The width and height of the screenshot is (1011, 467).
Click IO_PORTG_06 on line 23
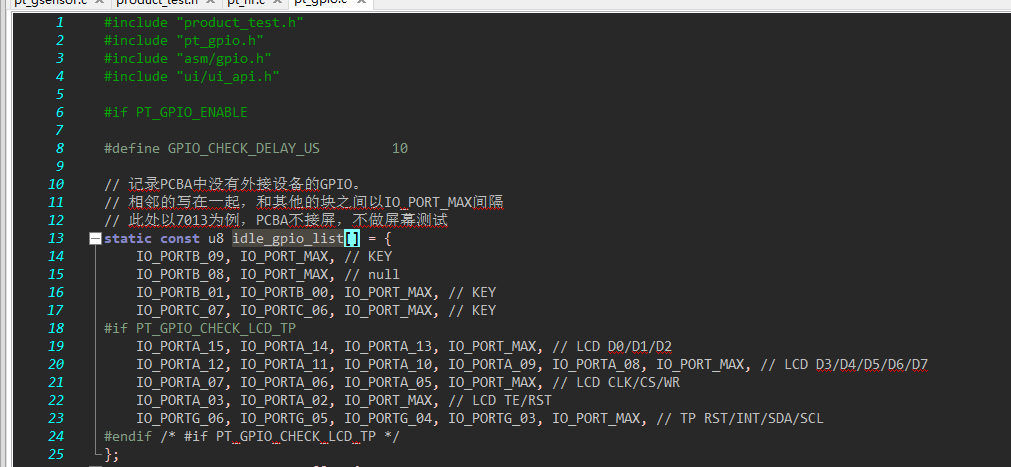tap(180, 419)
